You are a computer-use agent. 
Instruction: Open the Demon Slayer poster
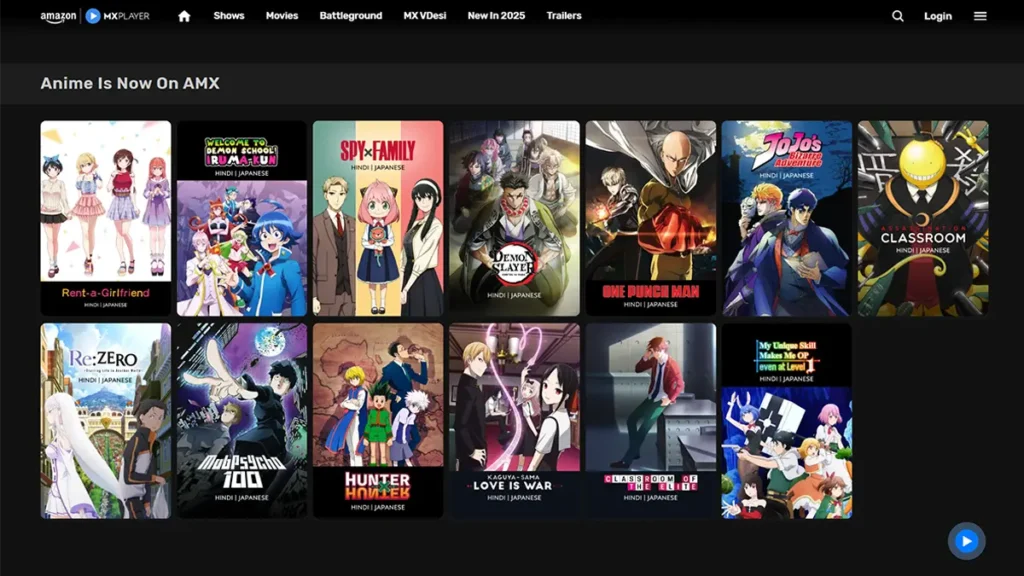[x=514, y=218]
